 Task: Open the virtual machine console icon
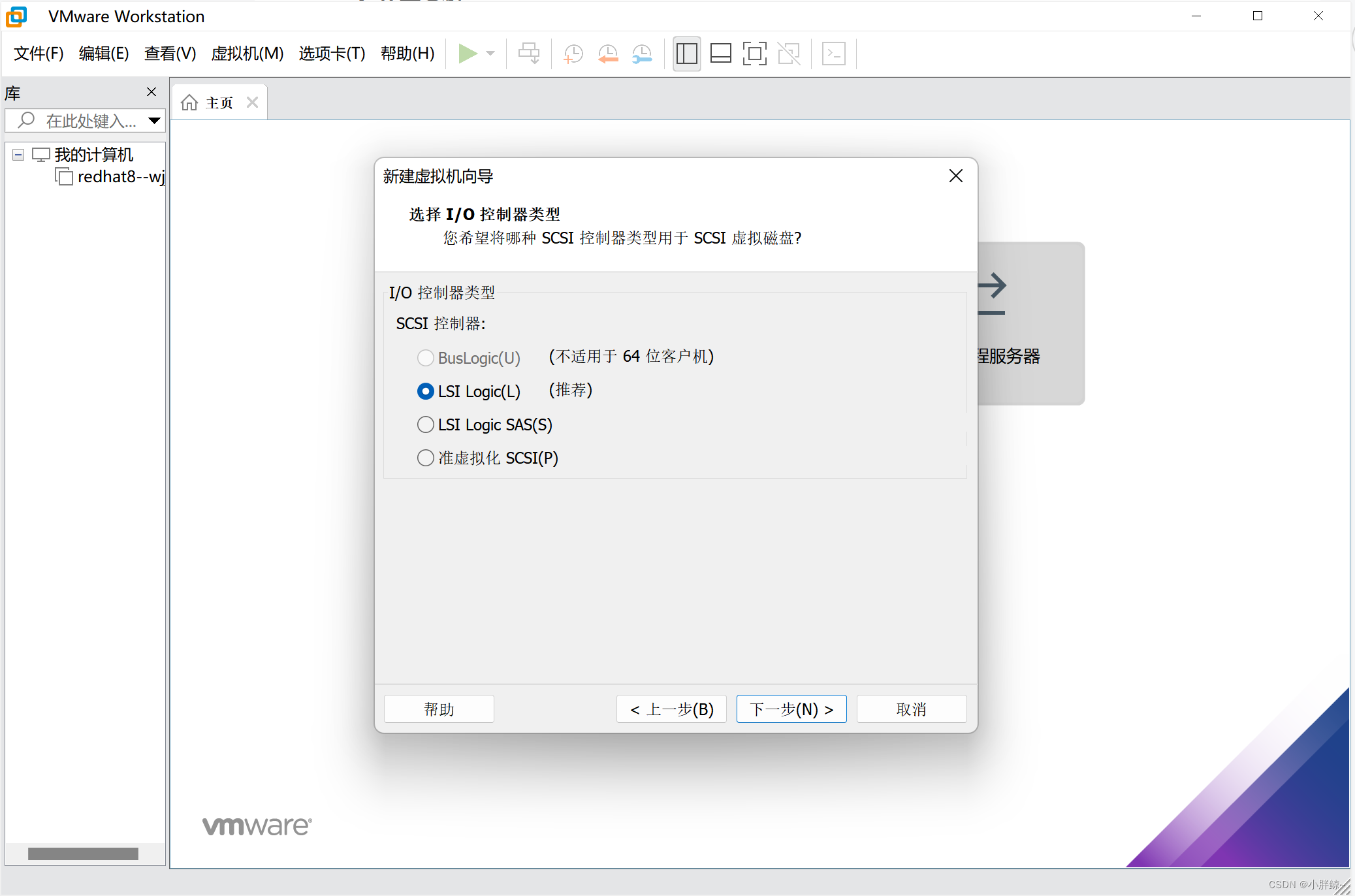(x=834, y=54)
